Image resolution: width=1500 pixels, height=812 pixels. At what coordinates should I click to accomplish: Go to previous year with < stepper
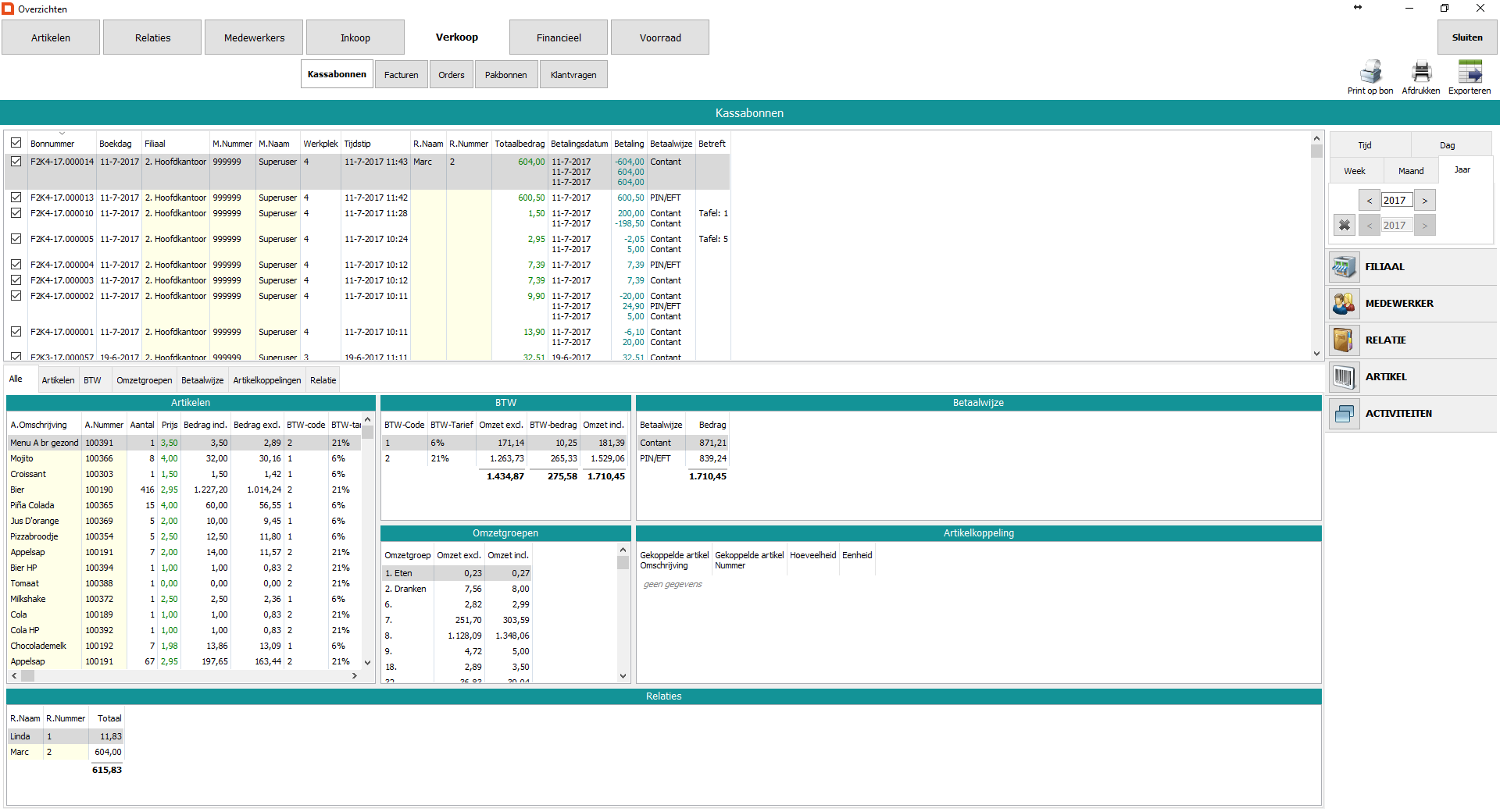pos(1369,201)
